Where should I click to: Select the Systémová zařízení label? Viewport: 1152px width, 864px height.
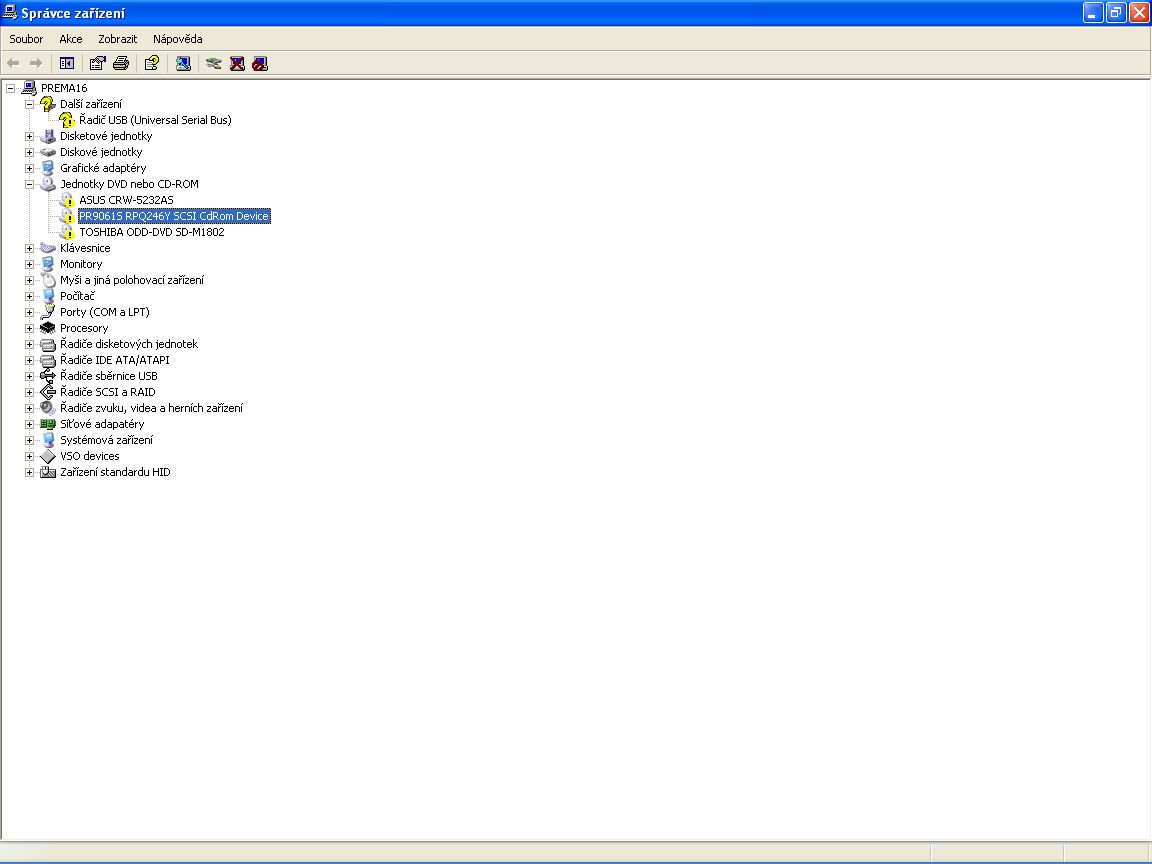(x=107, y=441)
